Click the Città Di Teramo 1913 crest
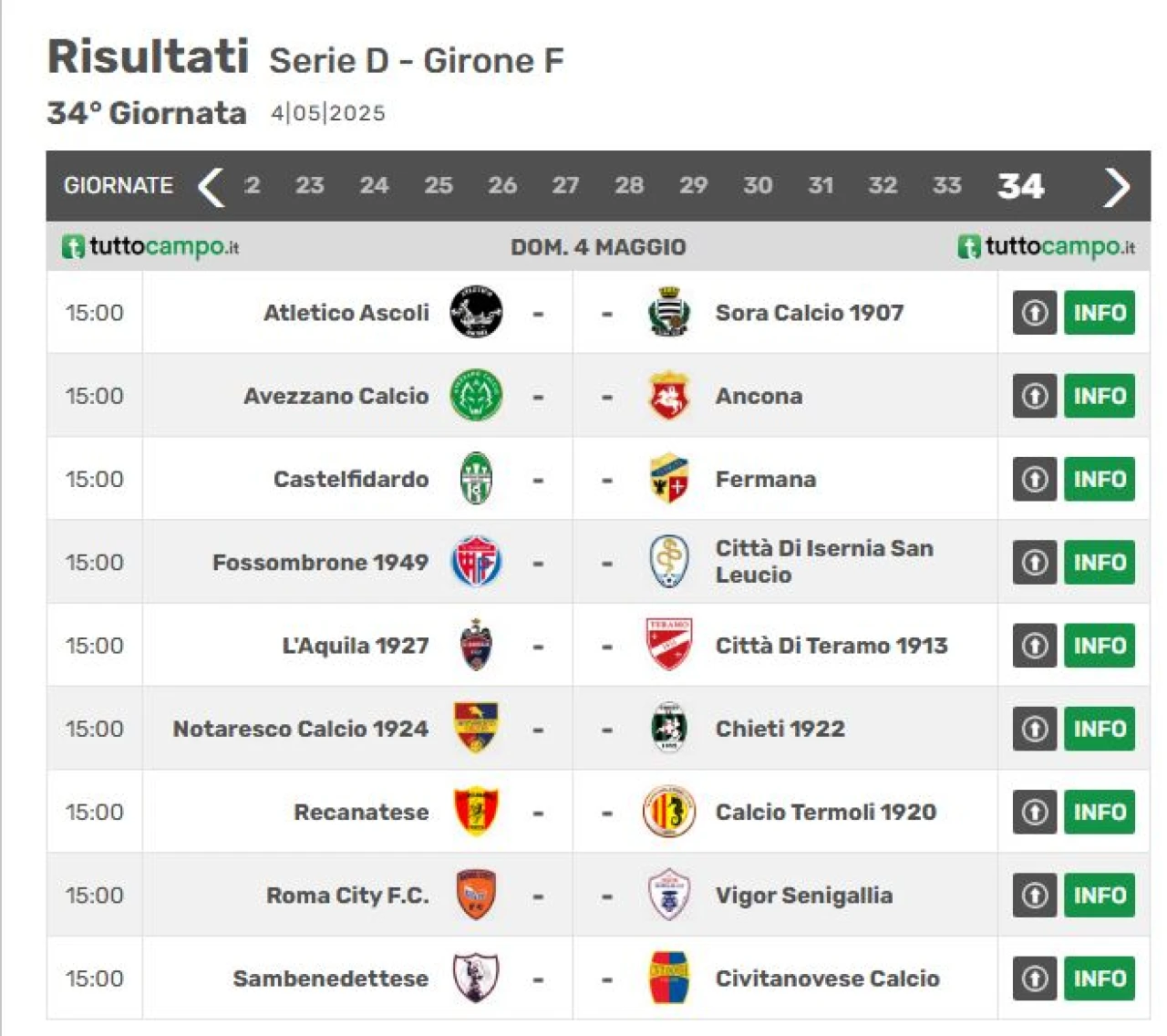Viewport: 1167px width, 1036px height. tap(668, 645)
